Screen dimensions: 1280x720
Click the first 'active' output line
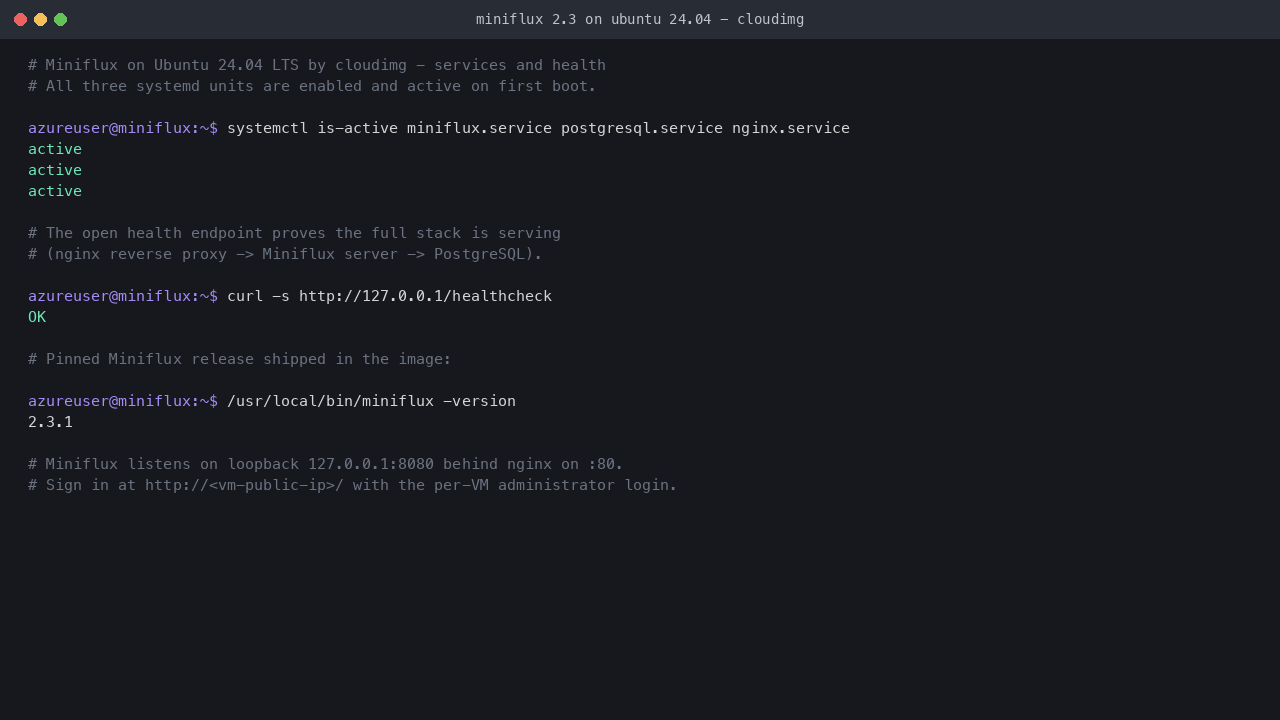55,149
